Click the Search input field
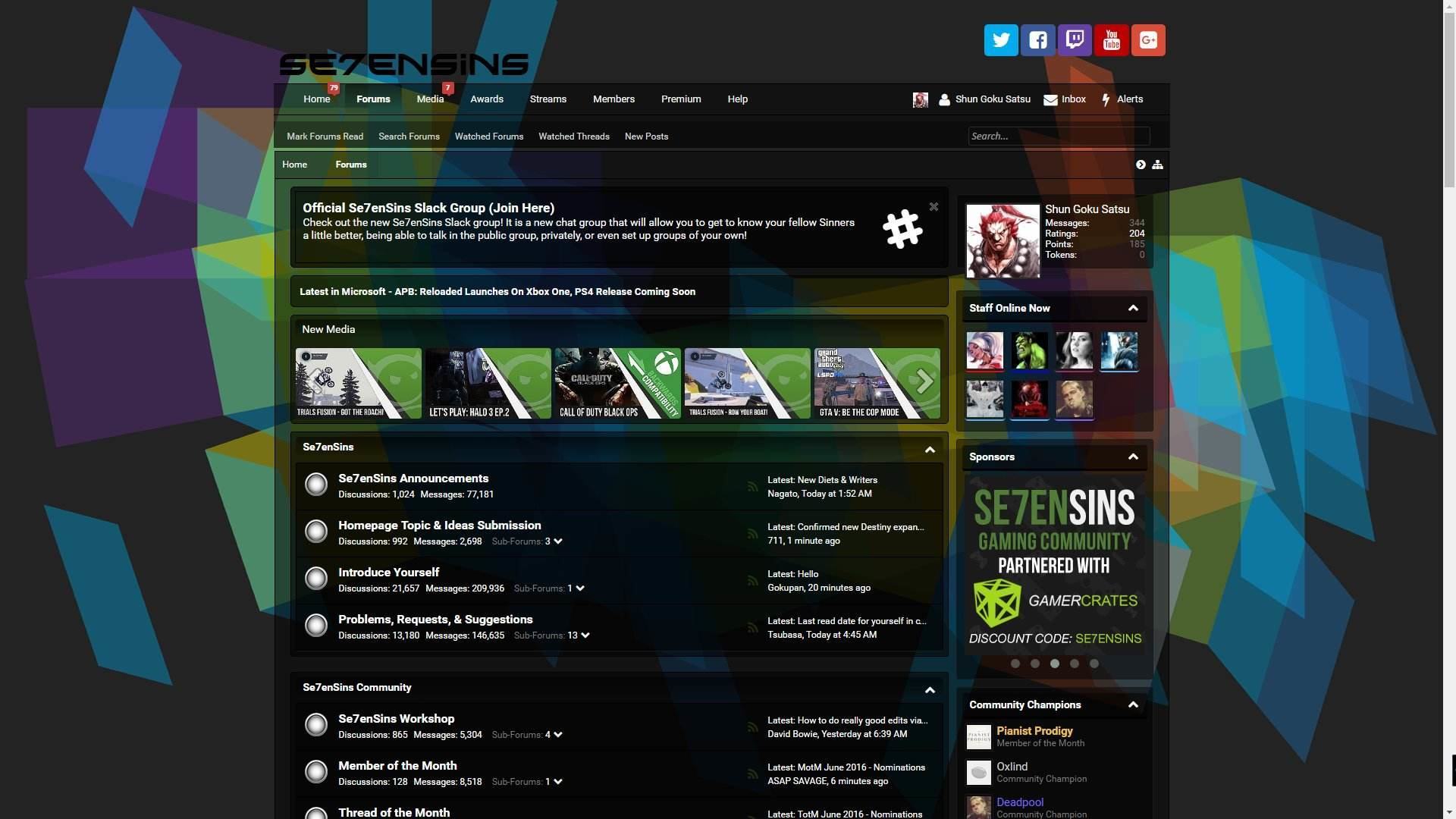The image size is (1456, 819). [x=1059, y=136]
